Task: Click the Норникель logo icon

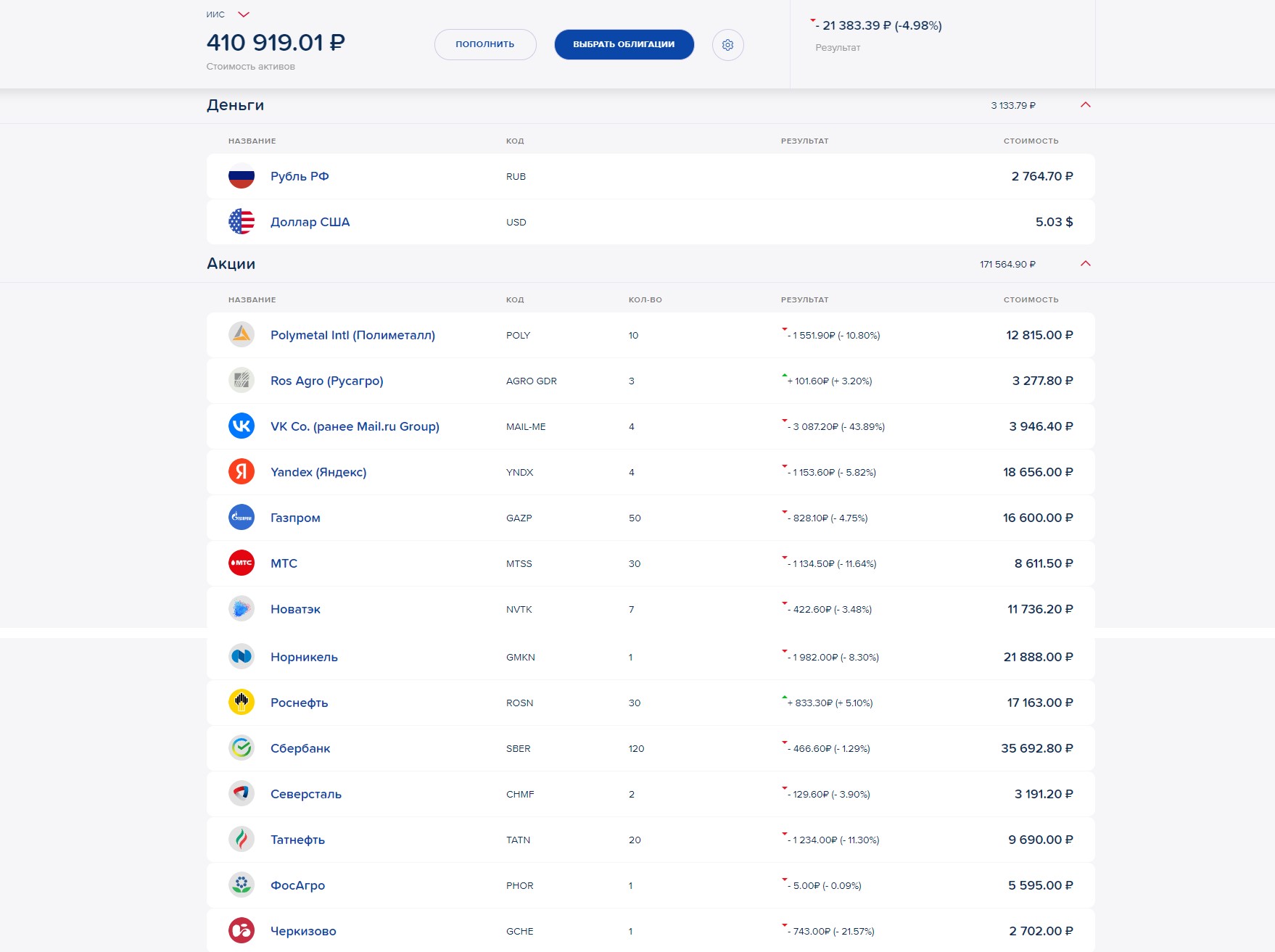Action: pyautogui.click(x=242, y=657)
